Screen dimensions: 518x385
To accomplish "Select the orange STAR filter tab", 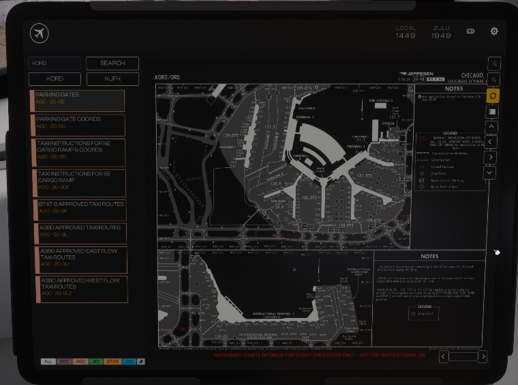I will pos(113,361).
